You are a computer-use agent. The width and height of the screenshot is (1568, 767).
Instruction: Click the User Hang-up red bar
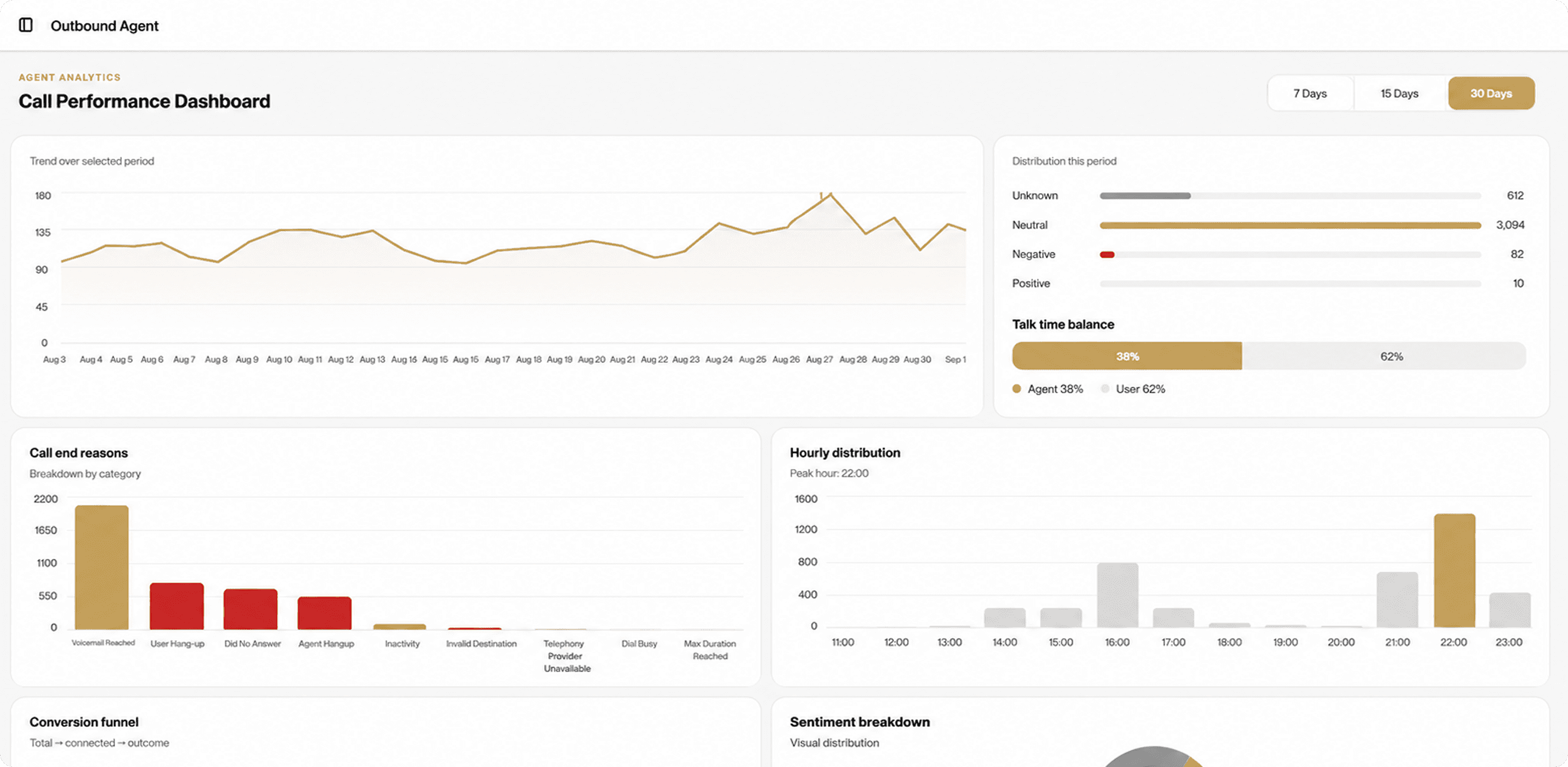(177, 606)
